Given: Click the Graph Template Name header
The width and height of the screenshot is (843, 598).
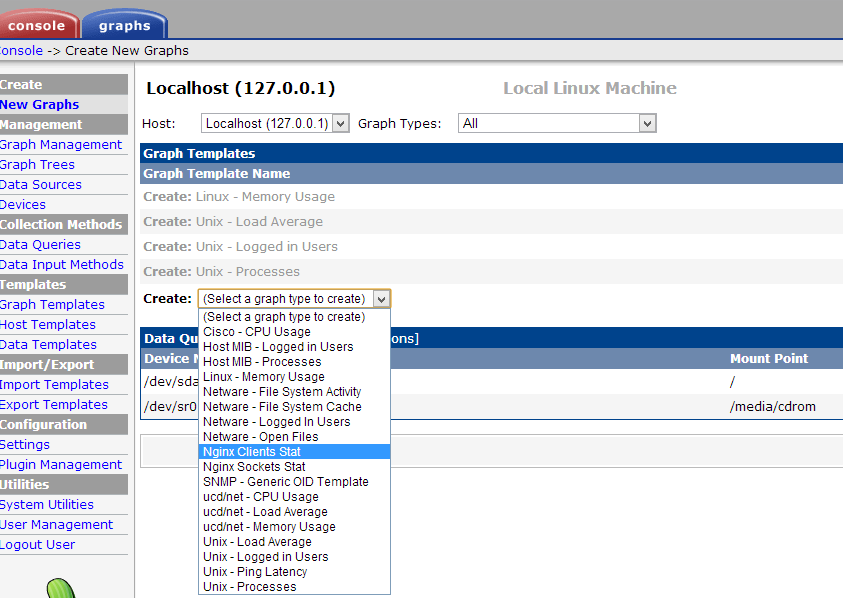Looking at the screenshot, I should (217, 174).
